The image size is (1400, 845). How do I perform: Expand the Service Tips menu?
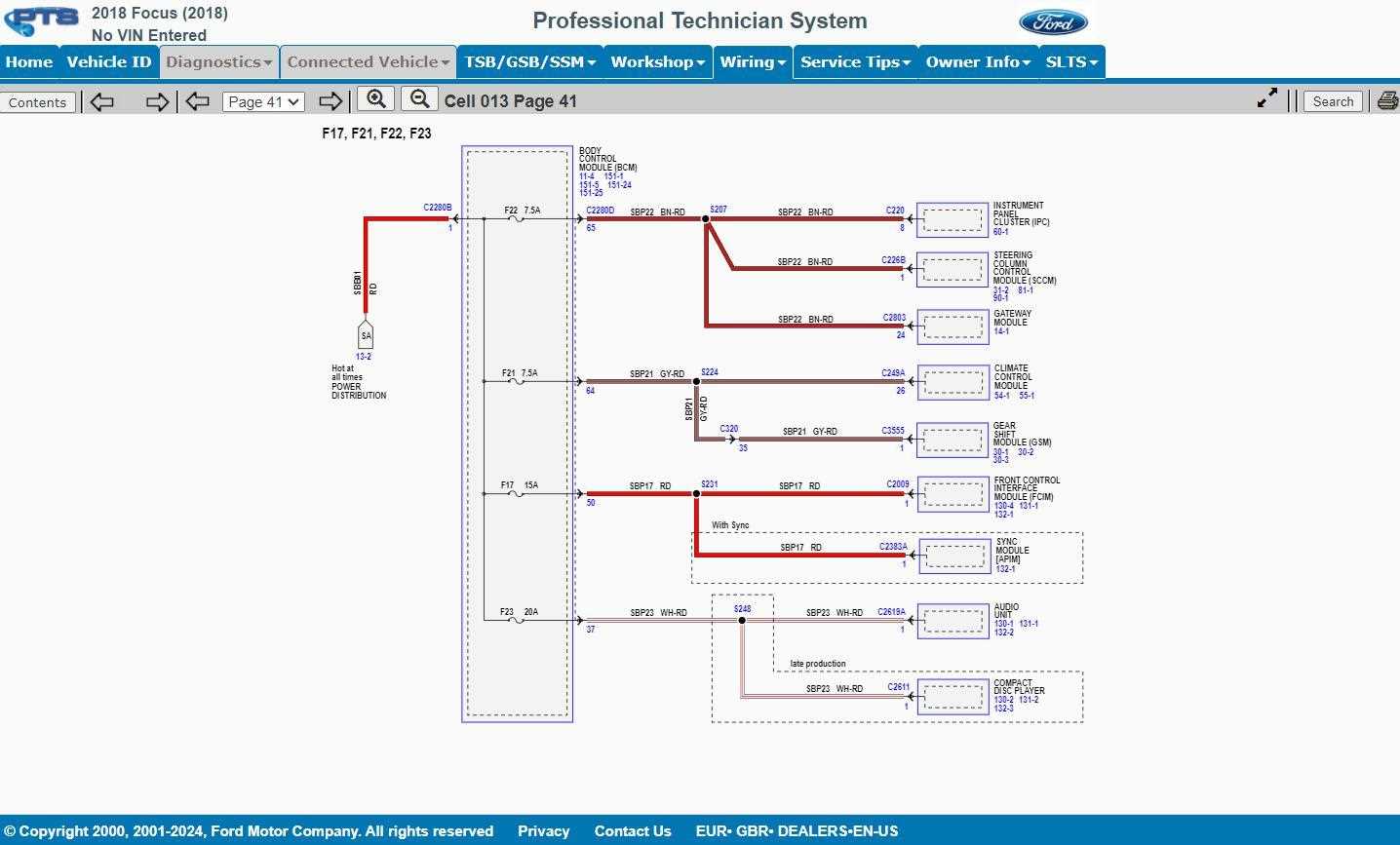[x=855, y=61]
